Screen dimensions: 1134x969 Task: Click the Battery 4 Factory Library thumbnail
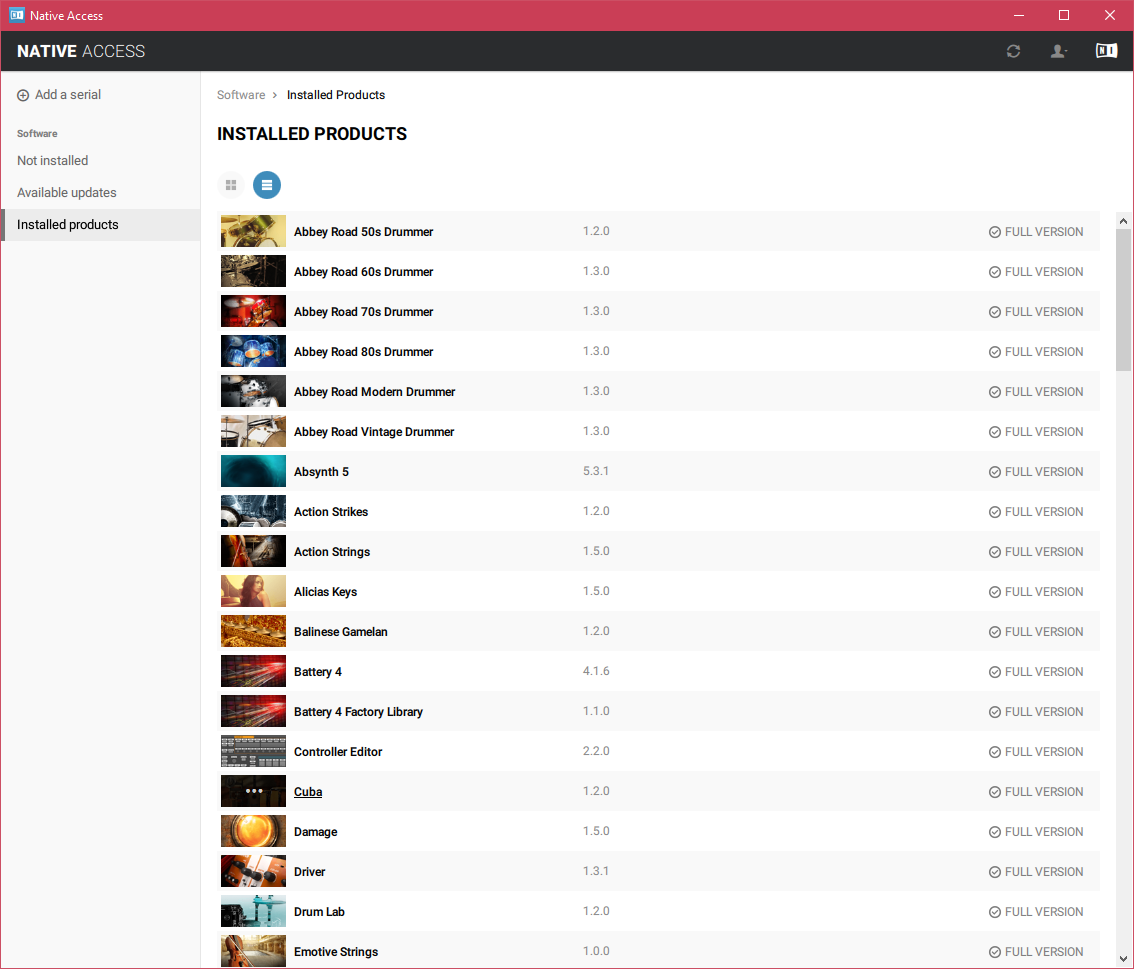click(253, 712)
